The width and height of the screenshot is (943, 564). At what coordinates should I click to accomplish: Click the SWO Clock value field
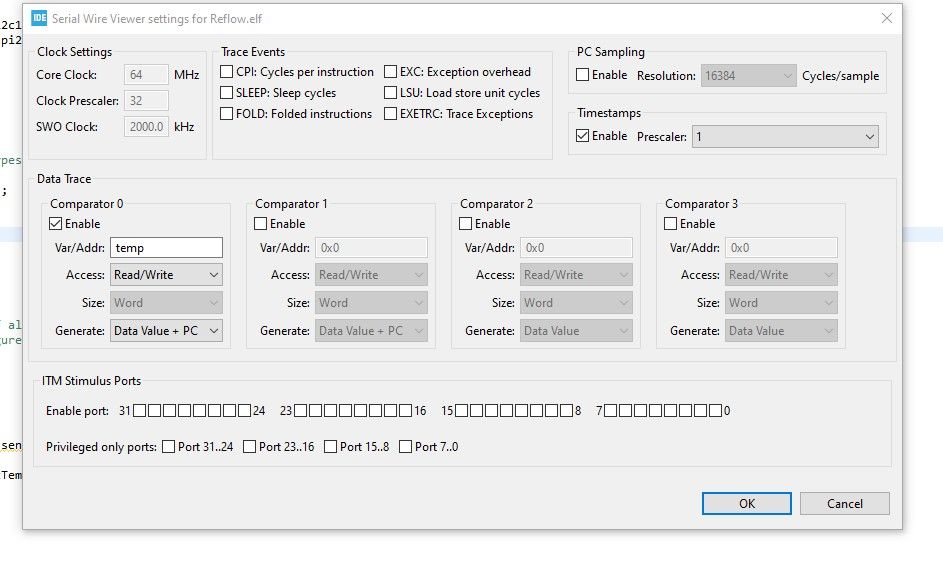(x=147, y=126)
